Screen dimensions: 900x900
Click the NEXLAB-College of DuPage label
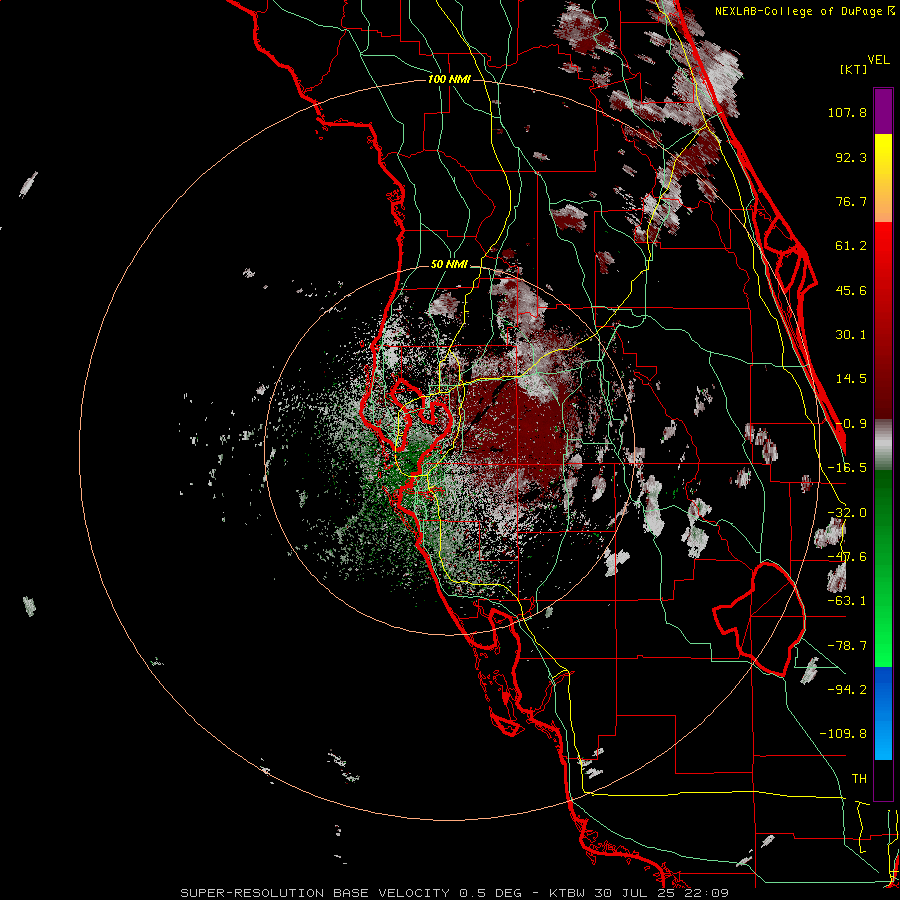[804, 11]
